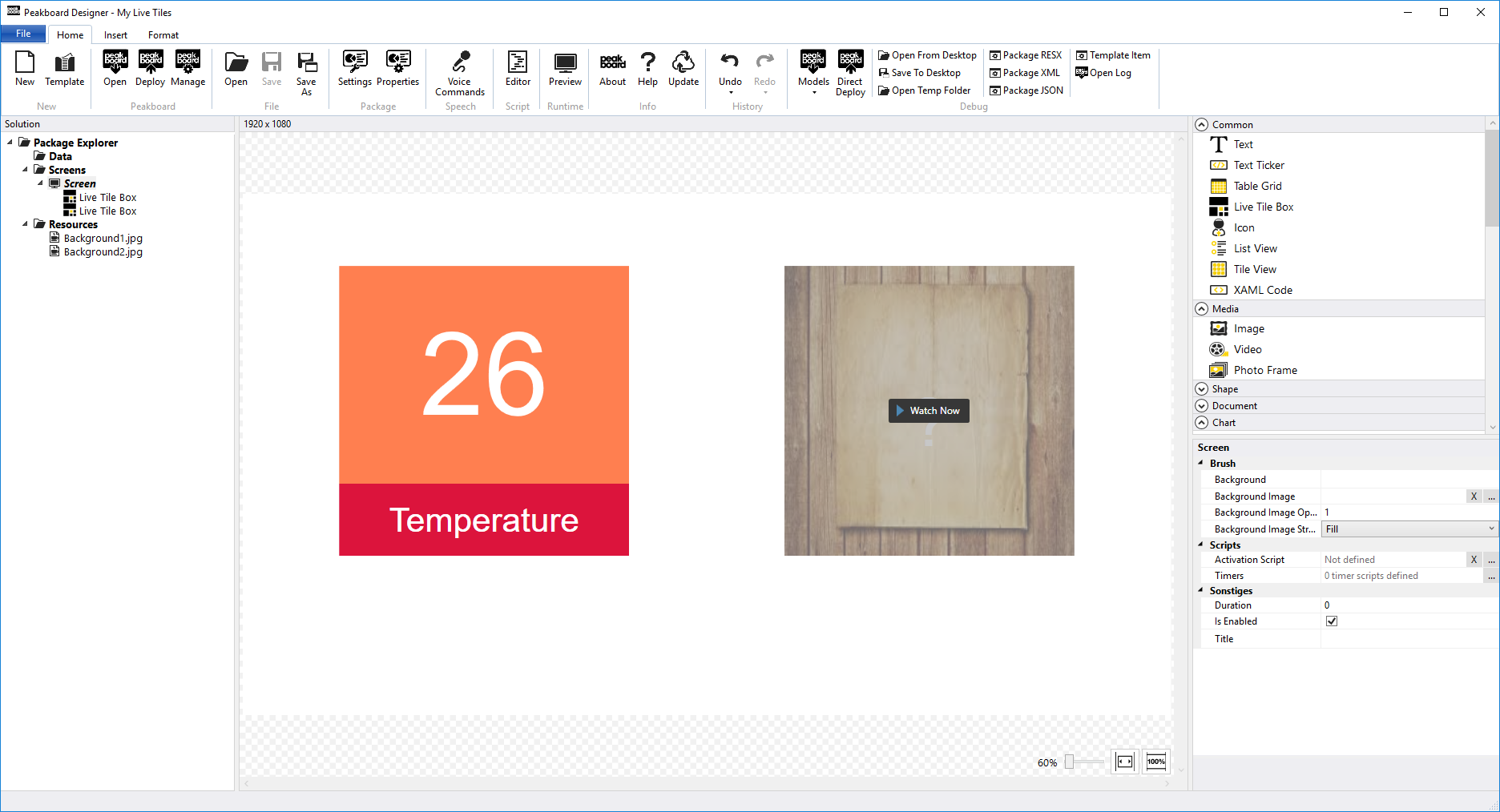Clear the Background Image with X button
This screenshot has width=1500, height=812.
(x=1474, y=496)
